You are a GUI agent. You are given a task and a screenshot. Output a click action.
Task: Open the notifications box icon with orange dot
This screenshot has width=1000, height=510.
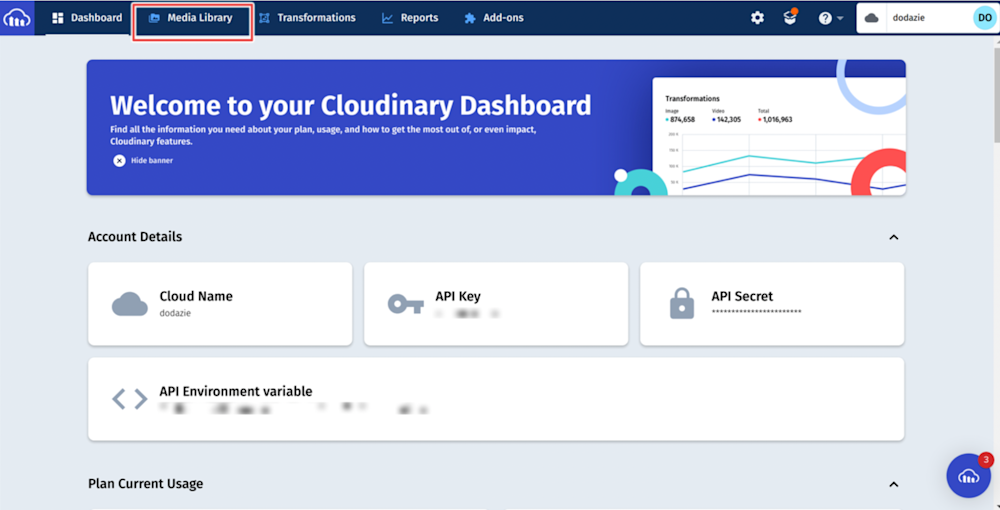click(x=790, y=17)
